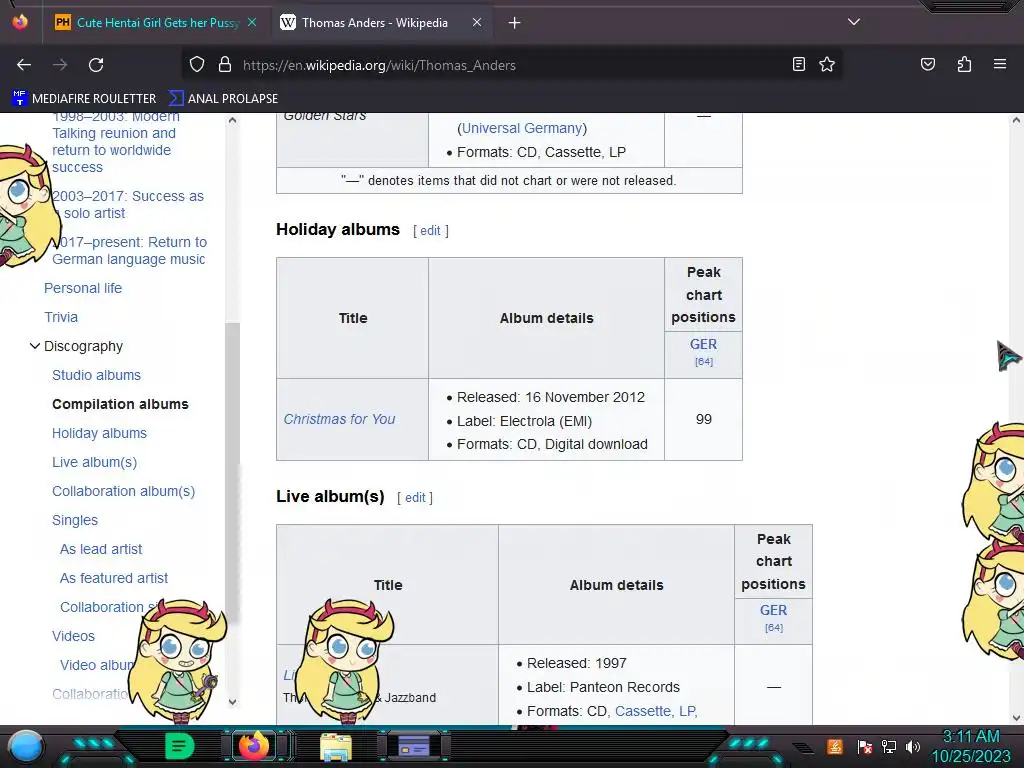The width and height of the screenshot is (1024, 768).
Task: Open the tracking protection shield icon
Action: coord(197,65)
